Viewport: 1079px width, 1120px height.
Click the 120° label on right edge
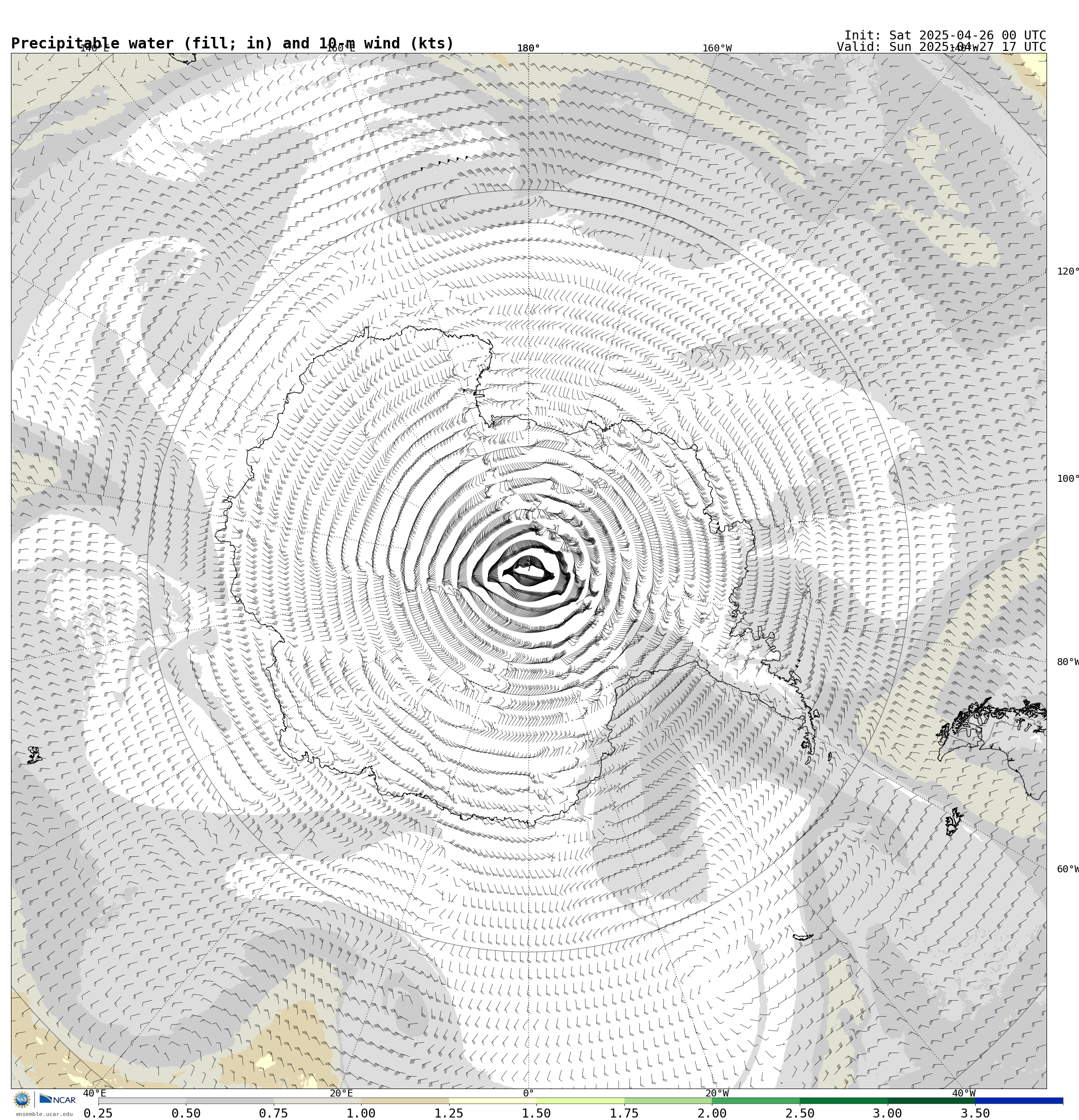click(x=1068, y=271)
